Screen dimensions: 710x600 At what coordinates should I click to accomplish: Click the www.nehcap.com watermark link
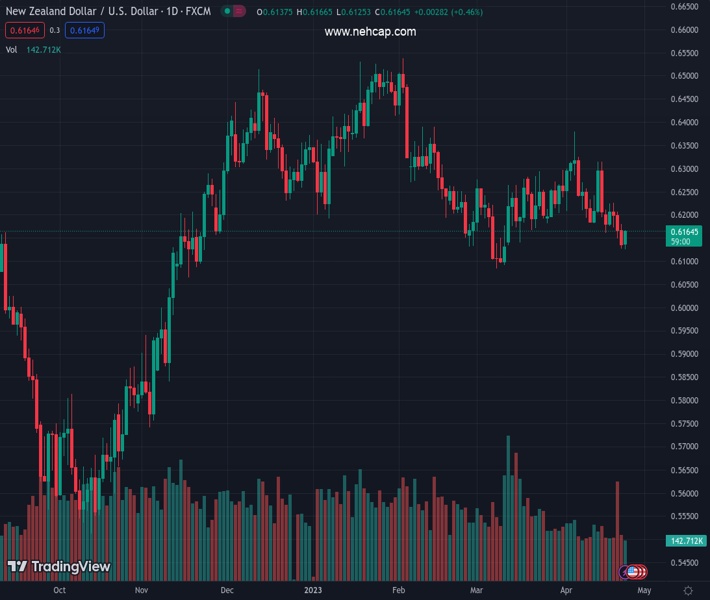coord(370,32)
